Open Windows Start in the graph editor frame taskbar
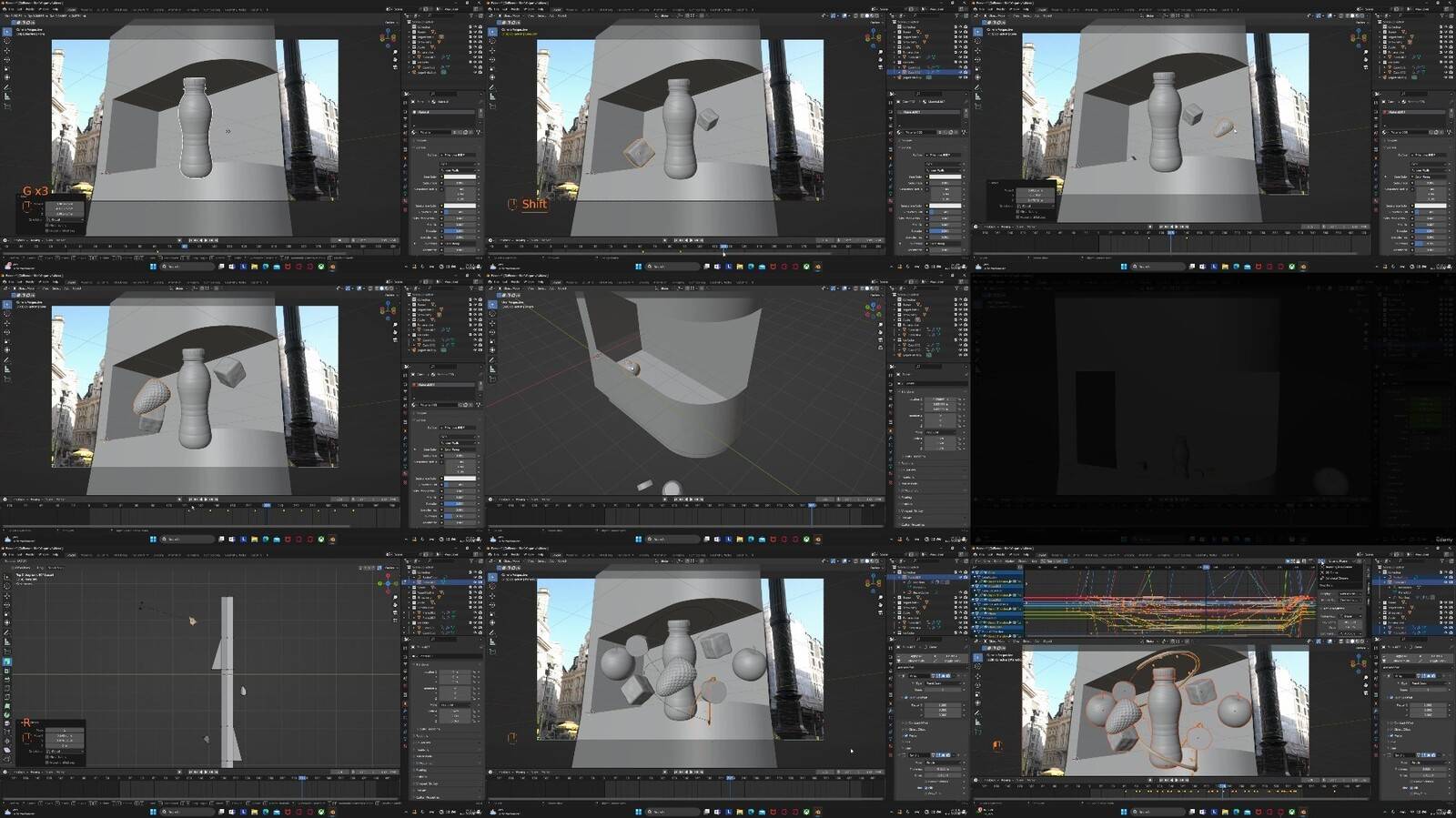 [1124, 812]
